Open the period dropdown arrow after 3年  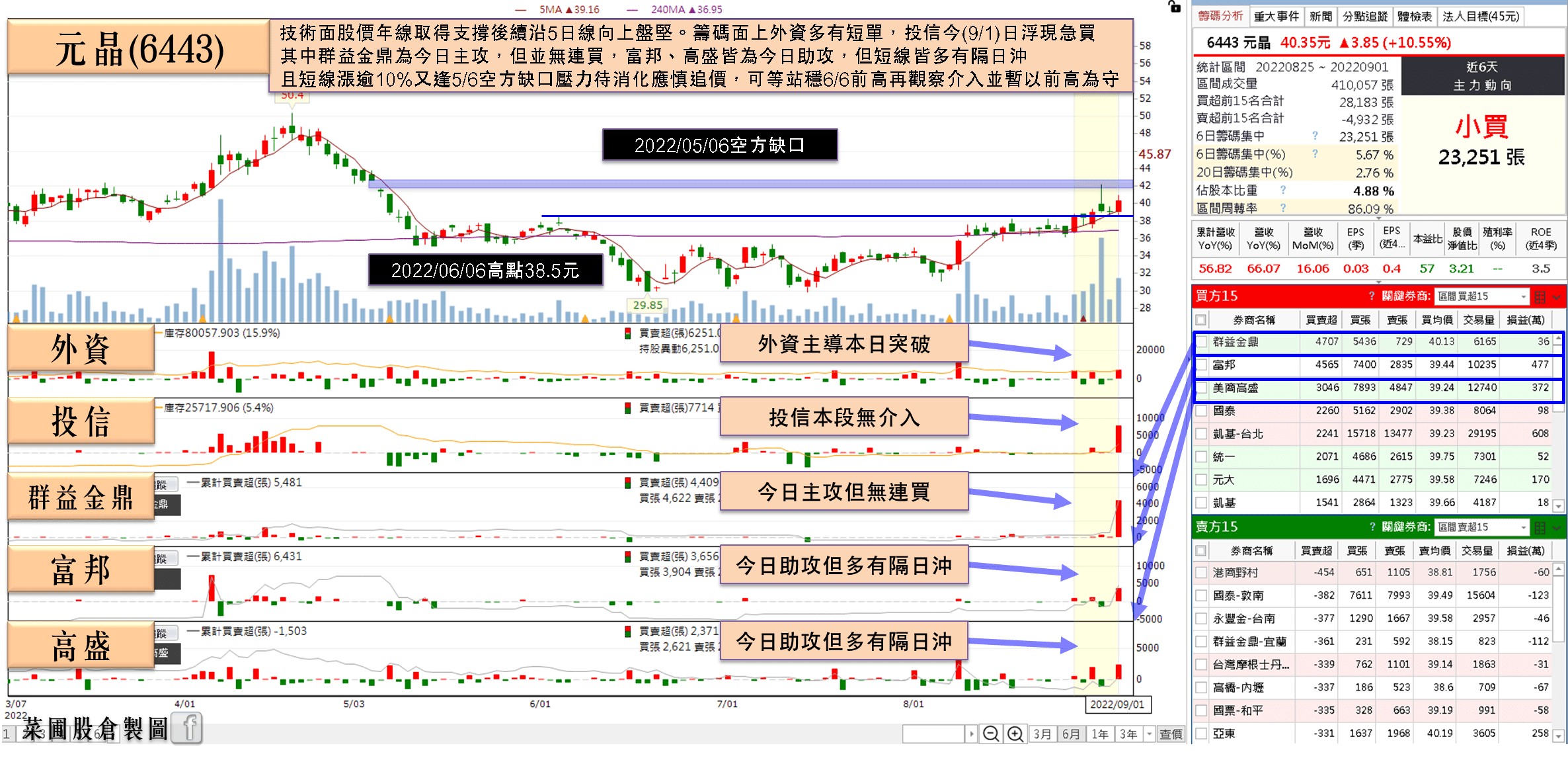(x=1150, y=734)
